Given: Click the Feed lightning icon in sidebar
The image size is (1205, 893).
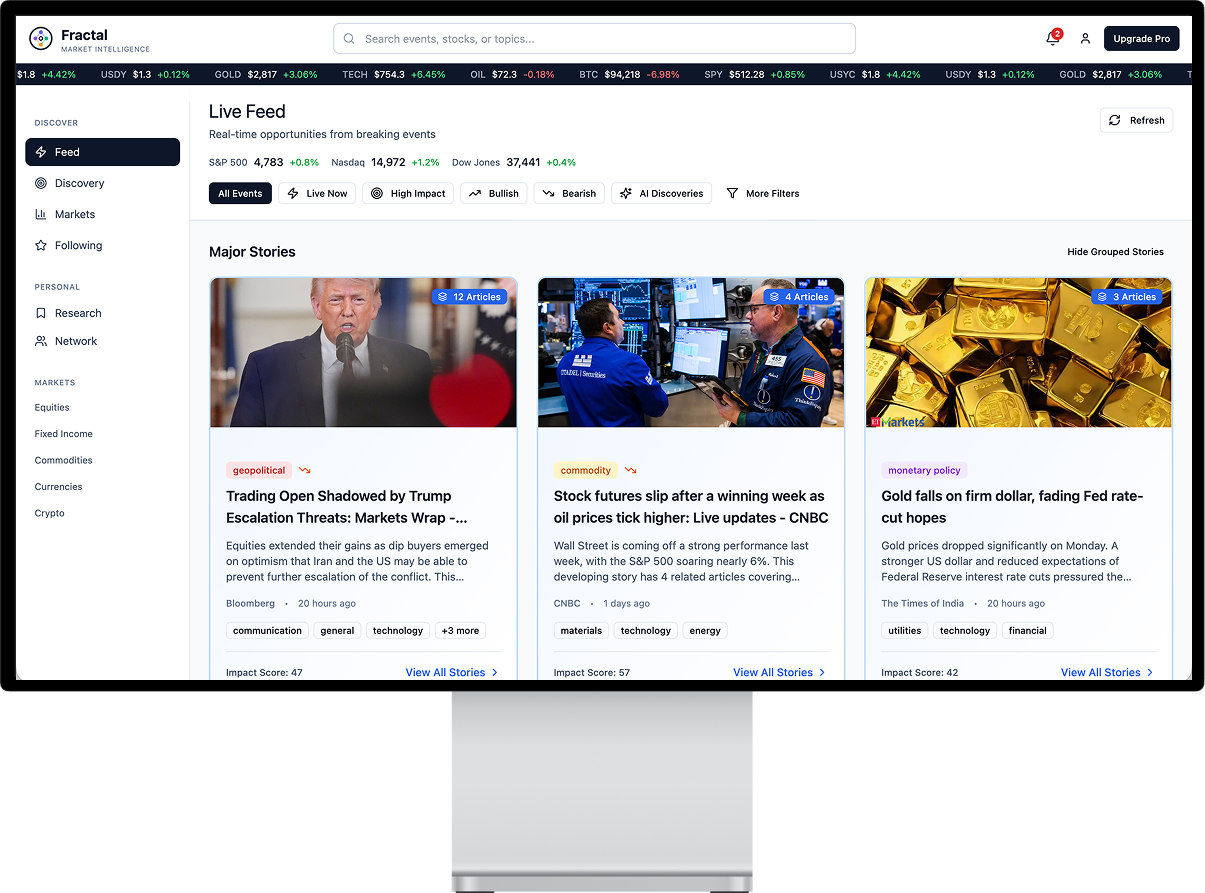Looking at the screenshot, I should click(41, 152).
